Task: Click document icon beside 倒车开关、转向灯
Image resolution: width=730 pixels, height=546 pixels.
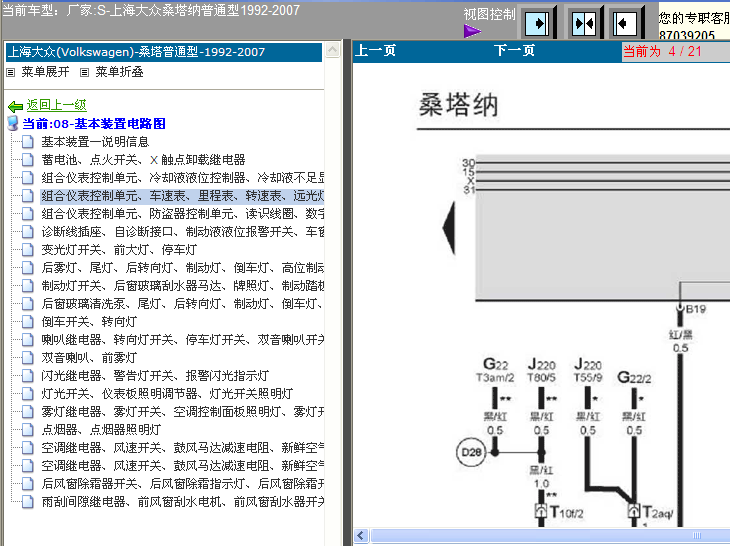Action: (x=27, y=322)
